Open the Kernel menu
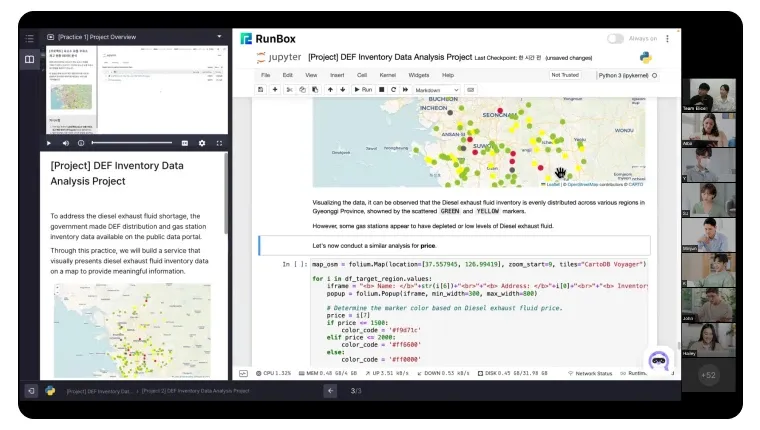Viewport: 760px width, 430px height. click(387, 75)
